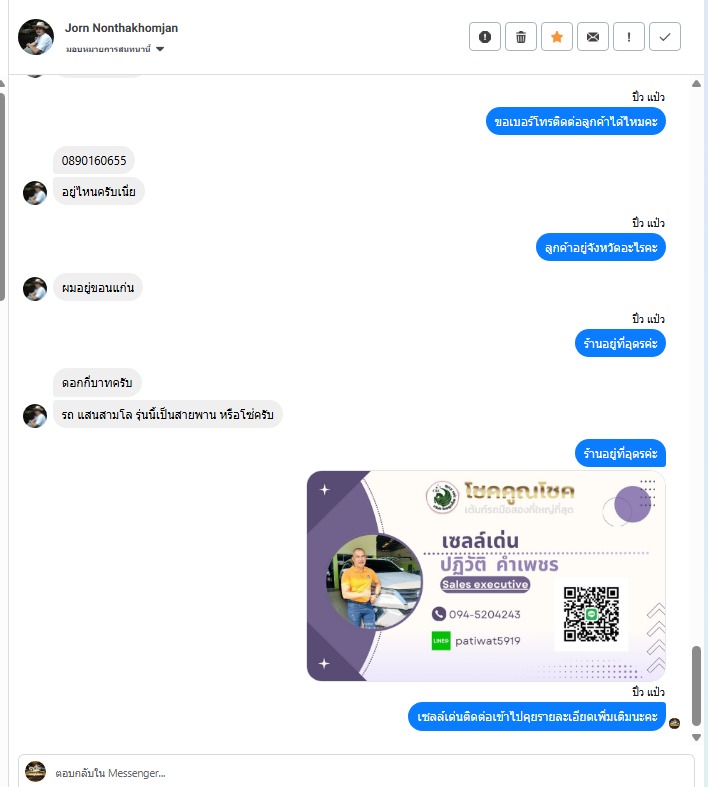
Task: Mark as unread with envelope icon
Action: [593, 37]
